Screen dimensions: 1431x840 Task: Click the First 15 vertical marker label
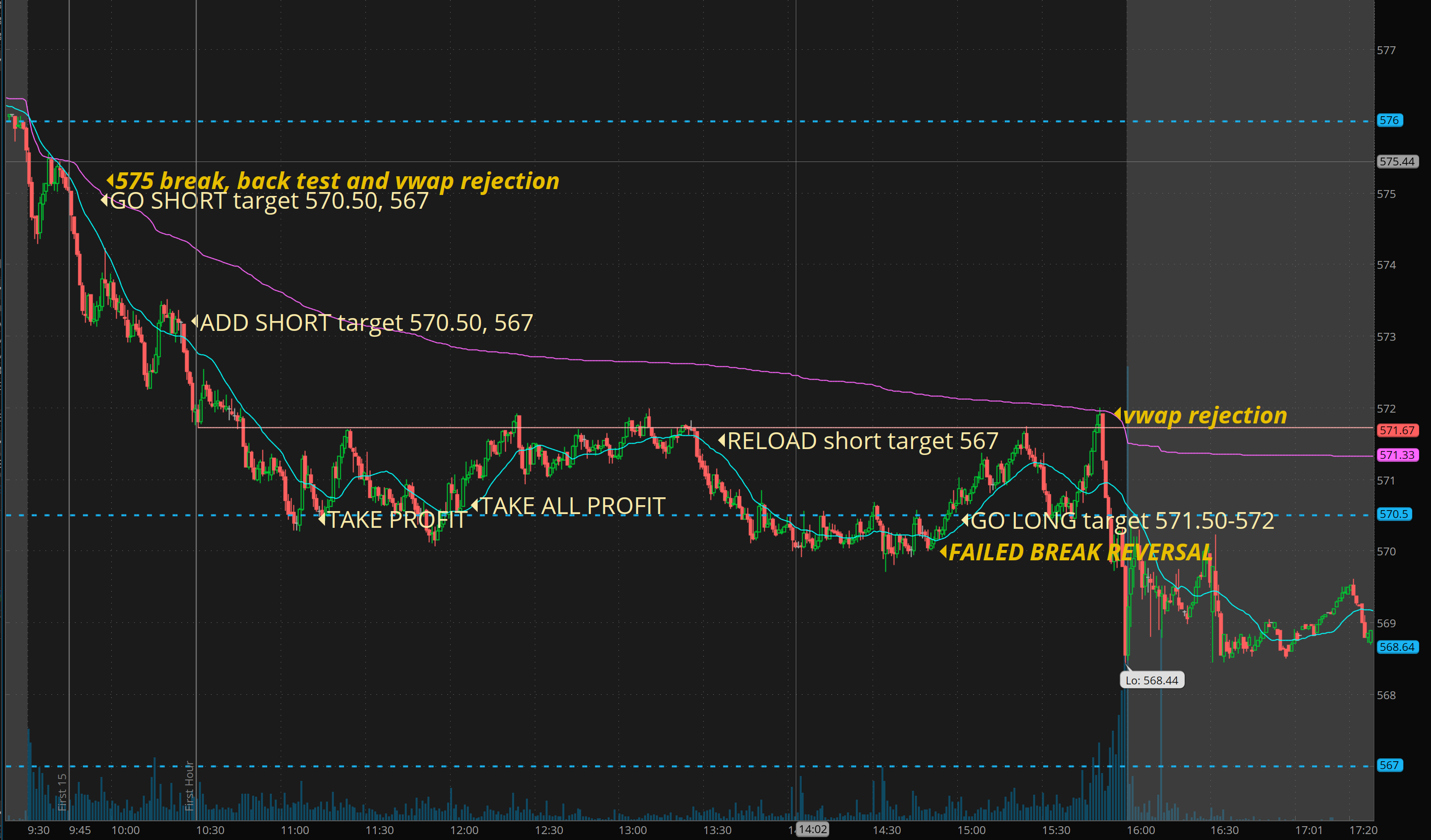click(62, 792)
